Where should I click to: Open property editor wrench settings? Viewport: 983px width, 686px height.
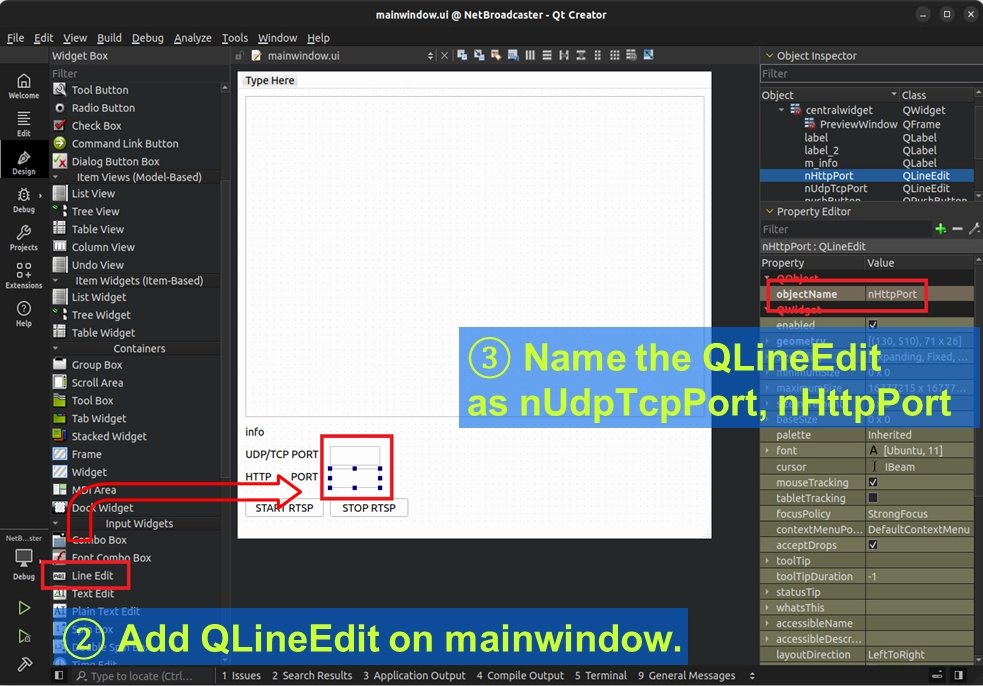(974, 229)
